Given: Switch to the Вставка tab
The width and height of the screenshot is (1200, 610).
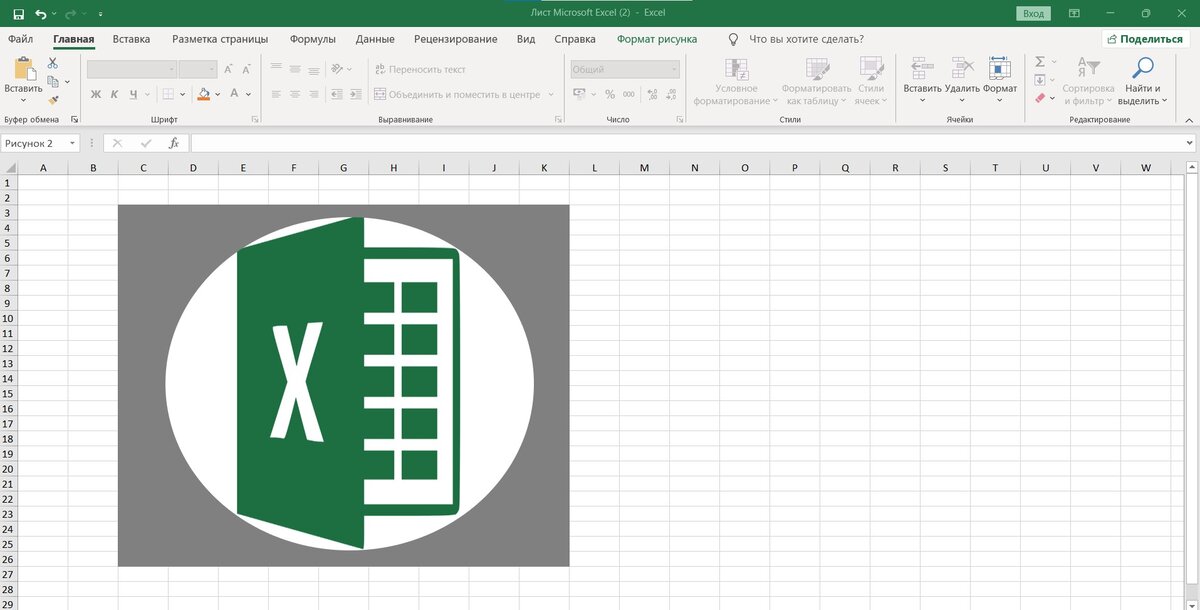Looking at the screenshot, I should coord(131,39).
